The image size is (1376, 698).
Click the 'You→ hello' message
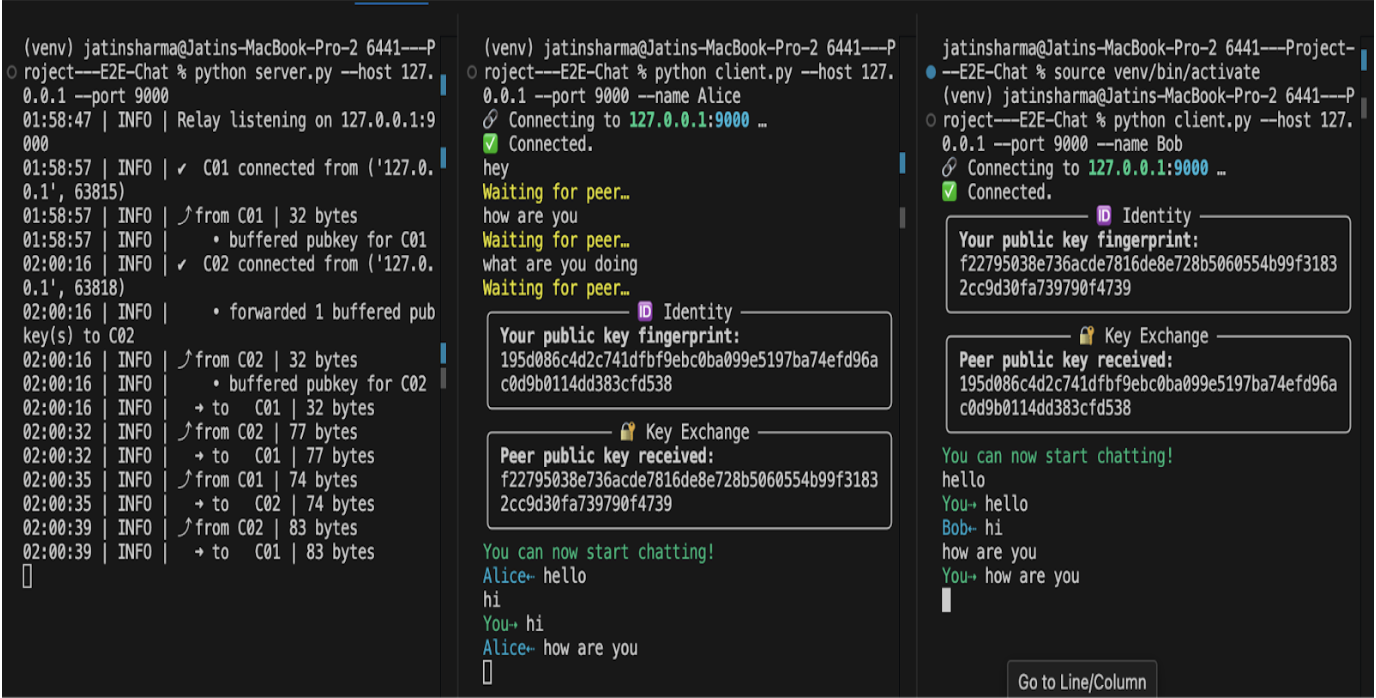[x=985, y=504]
